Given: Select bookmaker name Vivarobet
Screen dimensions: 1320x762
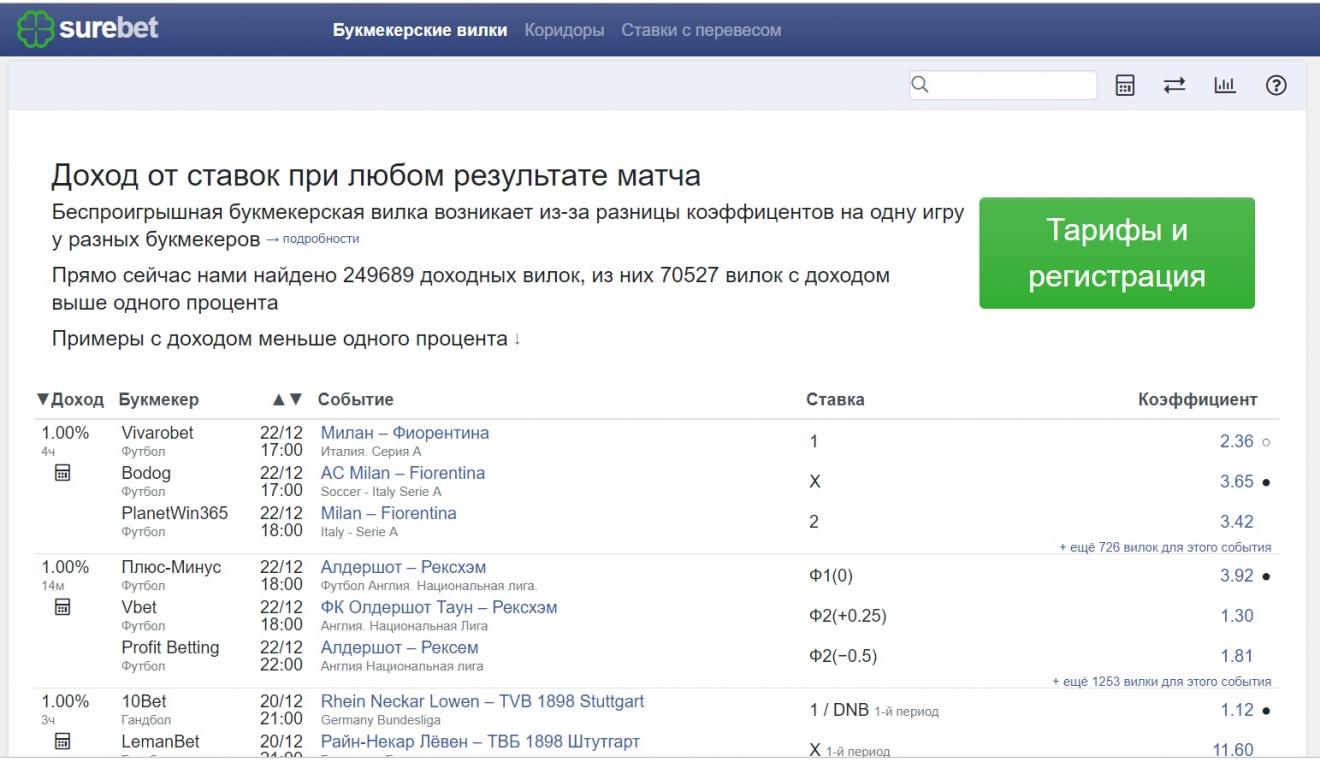Looking at the screenshot, I should (x=157, y=433).
